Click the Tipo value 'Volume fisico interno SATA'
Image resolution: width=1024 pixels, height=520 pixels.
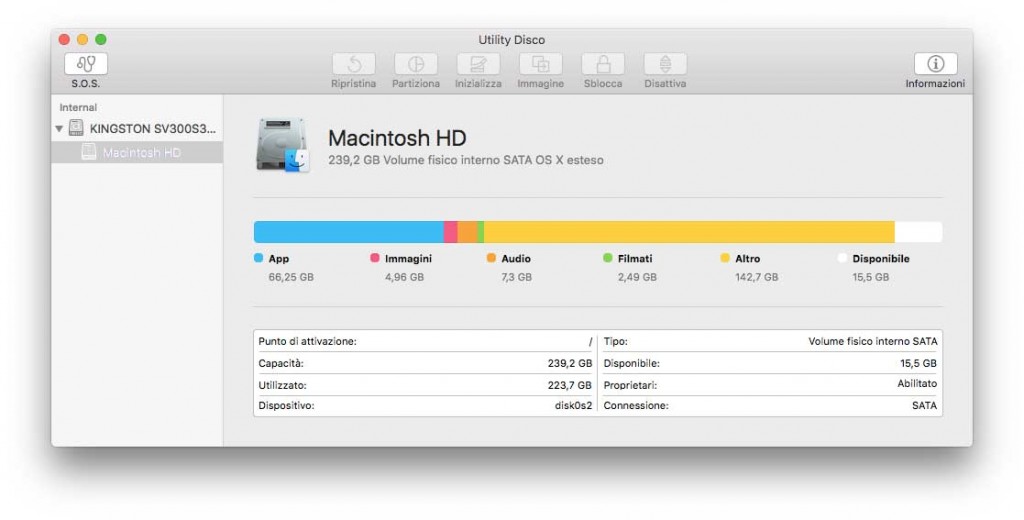tap(872, 342)
